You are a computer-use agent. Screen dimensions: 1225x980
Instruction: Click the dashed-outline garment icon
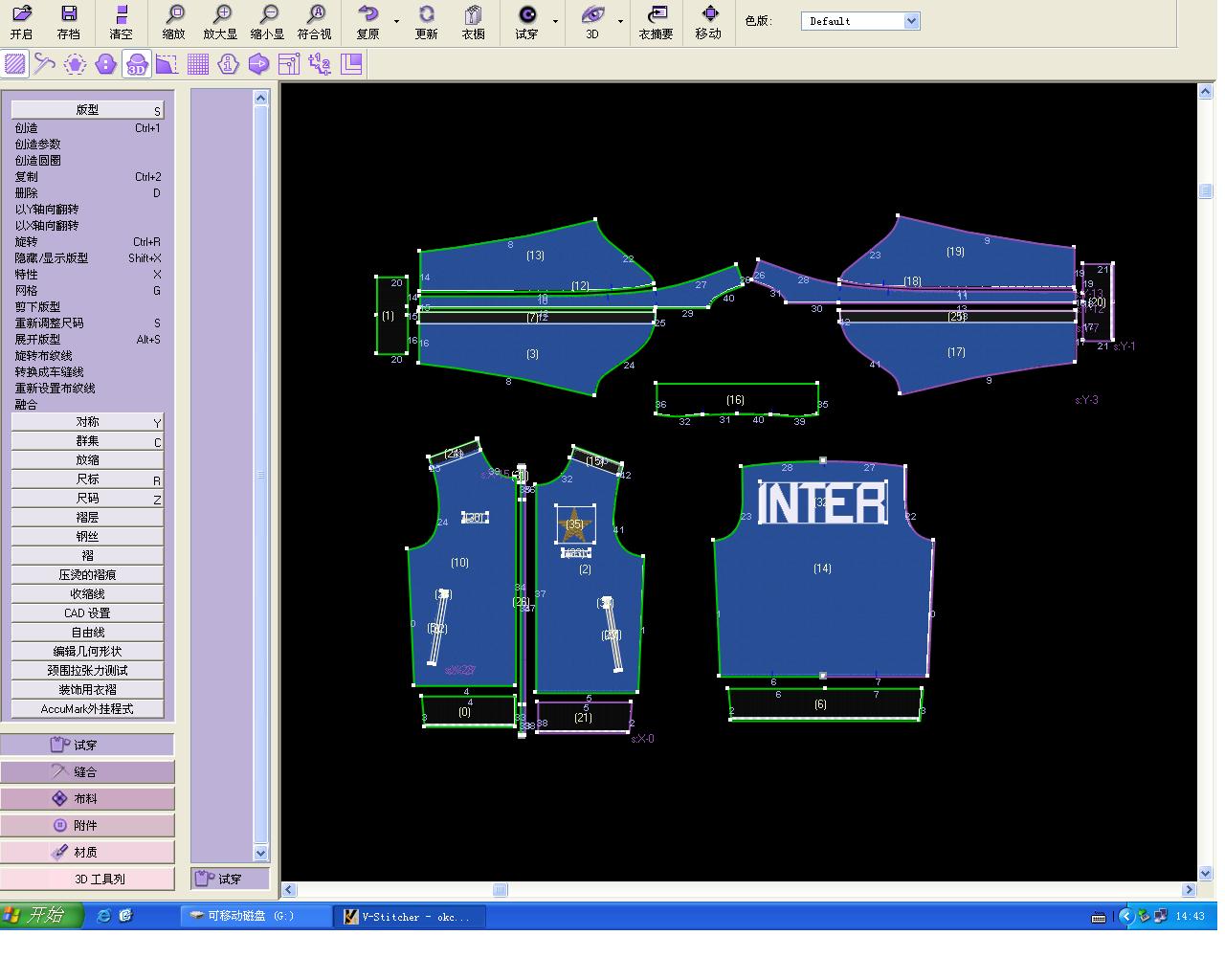[75, 64]
